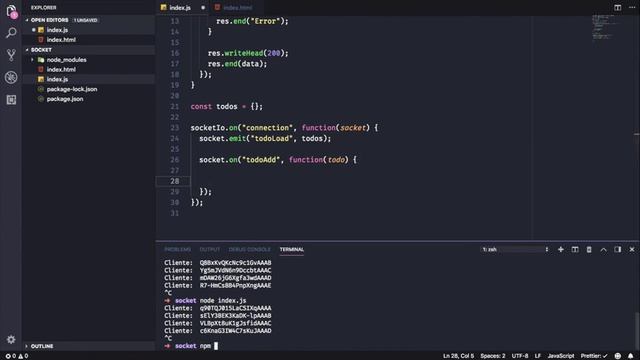Screen dimensions: 640x360
Task: Open the Explorer view icon
Action: coord(11,11)
